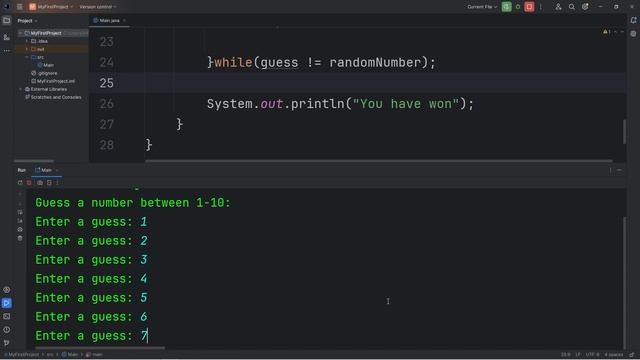Open Search Everywhere magnifier icon
The width and height of the screenshot is (640, 360).
coord(571,7)
